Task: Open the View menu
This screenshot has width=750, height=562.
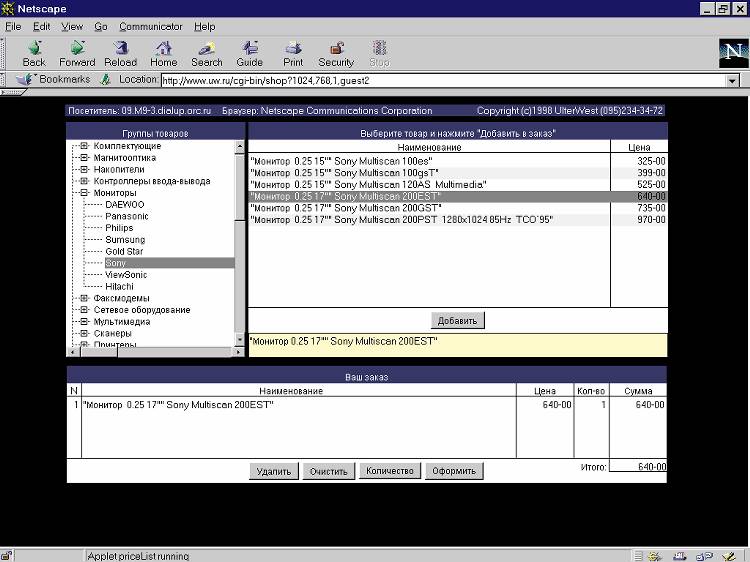Action: pyautogui.click(x=72, y=26)
